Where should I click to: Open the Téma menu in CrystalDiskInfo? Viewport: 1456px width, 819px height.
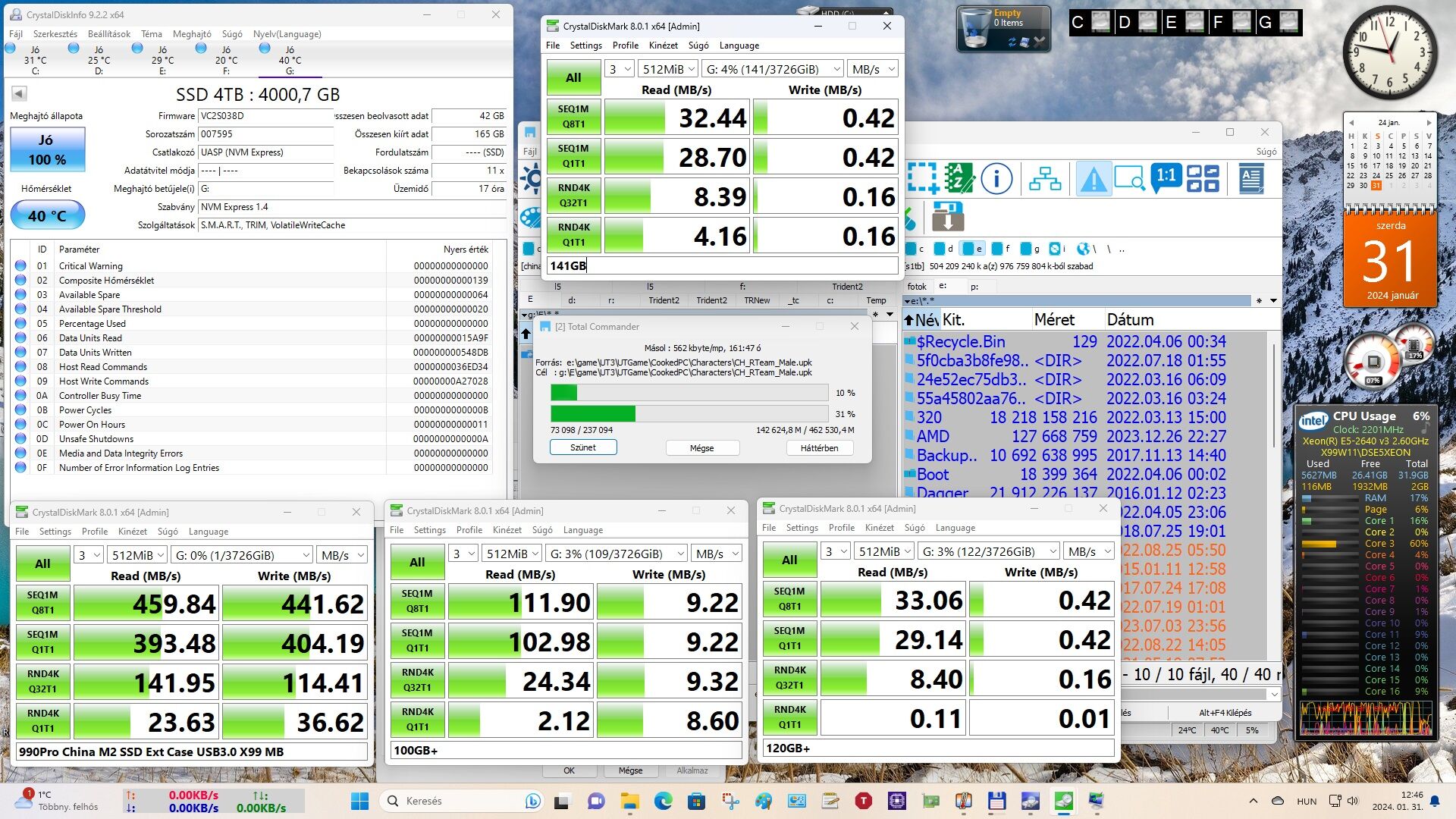(x=152, y=34)
